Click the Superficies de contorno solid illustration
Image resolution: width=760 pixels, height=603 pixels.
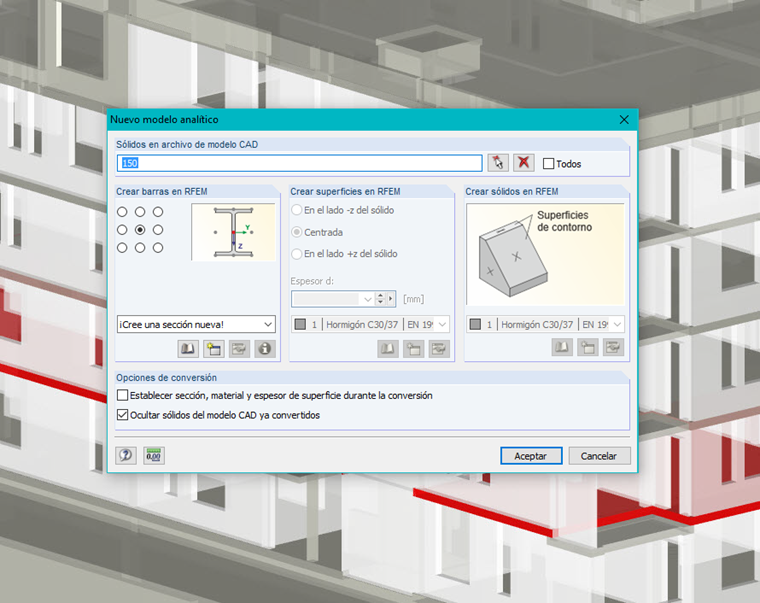point(545,254)
